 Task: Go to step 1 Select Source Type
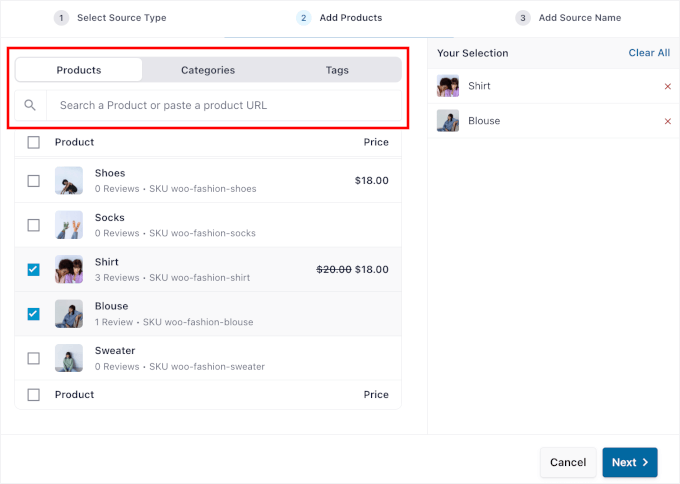[x=110, y=18]
